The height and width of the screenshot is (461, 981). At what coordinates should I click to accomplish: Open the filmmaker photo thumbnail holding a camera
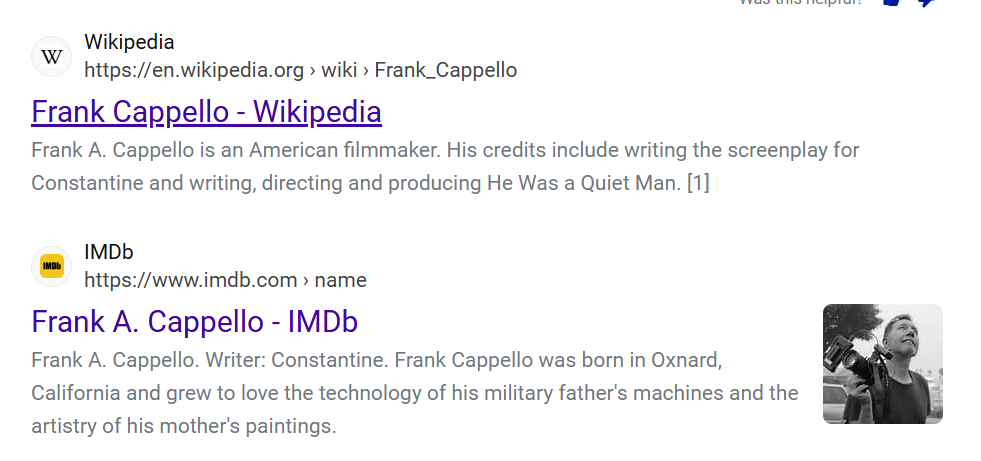(x=883, y=364)
